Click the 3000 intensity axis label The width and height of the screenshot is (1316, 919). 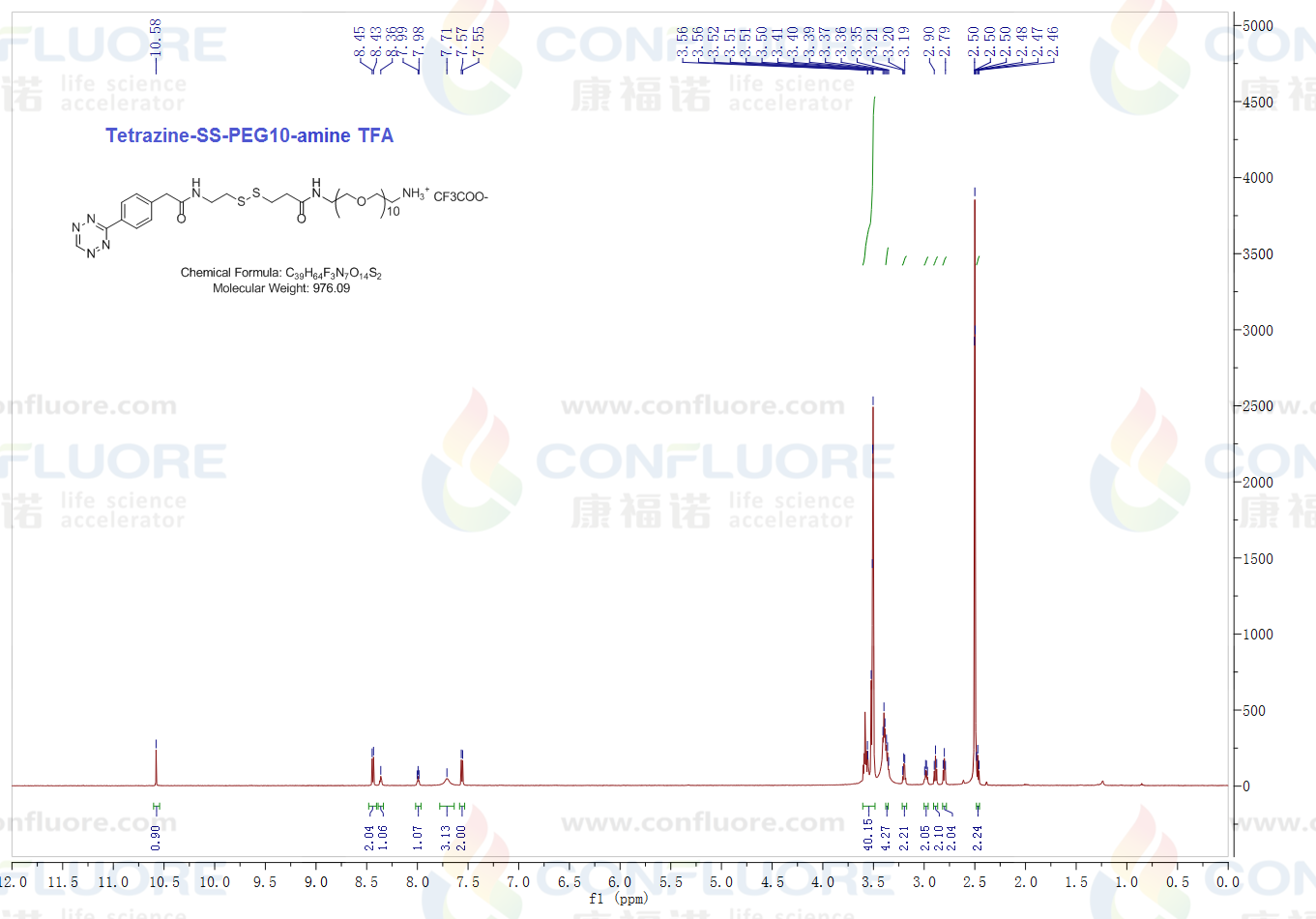[1258, 330]
